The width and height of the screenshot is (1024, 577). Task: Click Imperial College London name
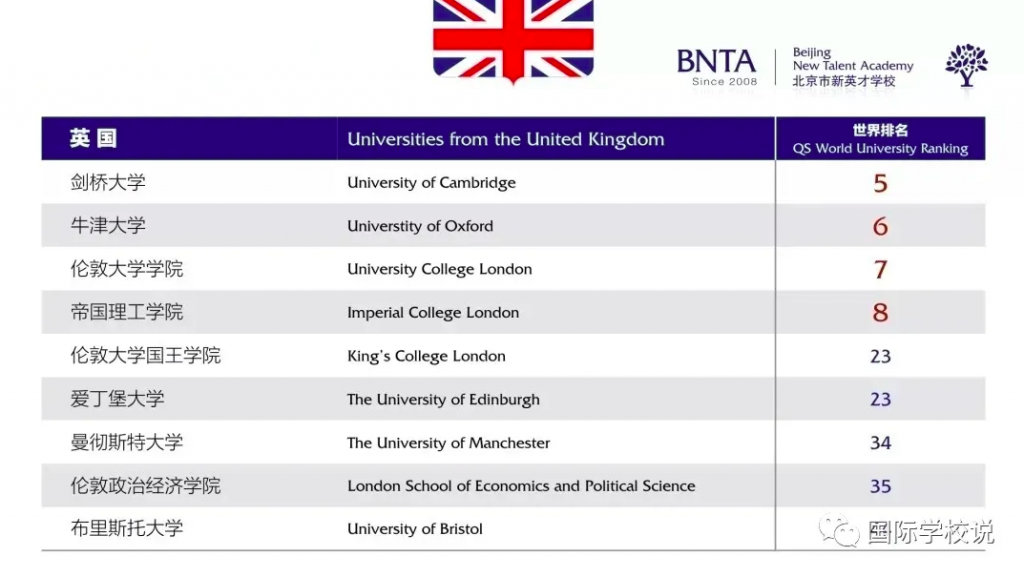[x=433, y=313]
